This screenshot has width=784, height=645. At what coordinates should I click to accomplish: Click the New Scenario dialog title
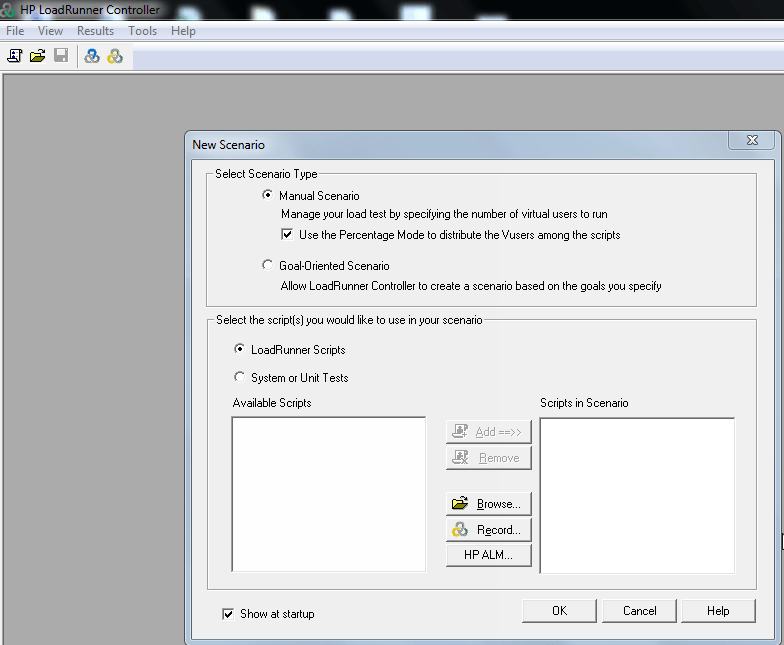(228, 145)
